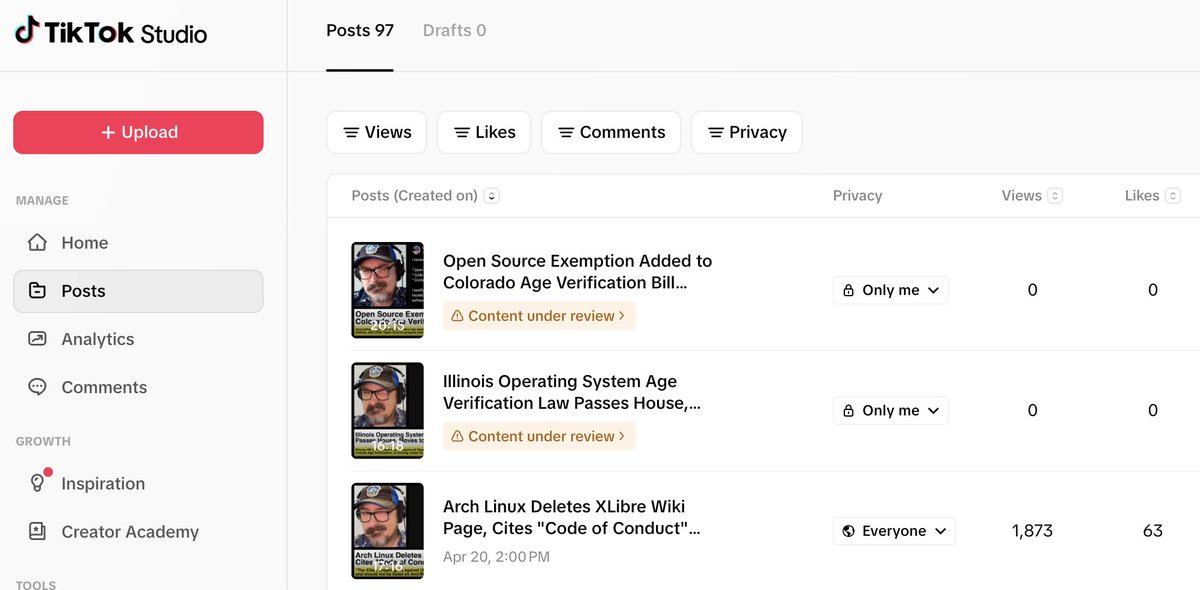The width and height of the screenshot is (1200, 590).
Task: Click the Inspiration lightbulb icon
Action: [37, 484]
